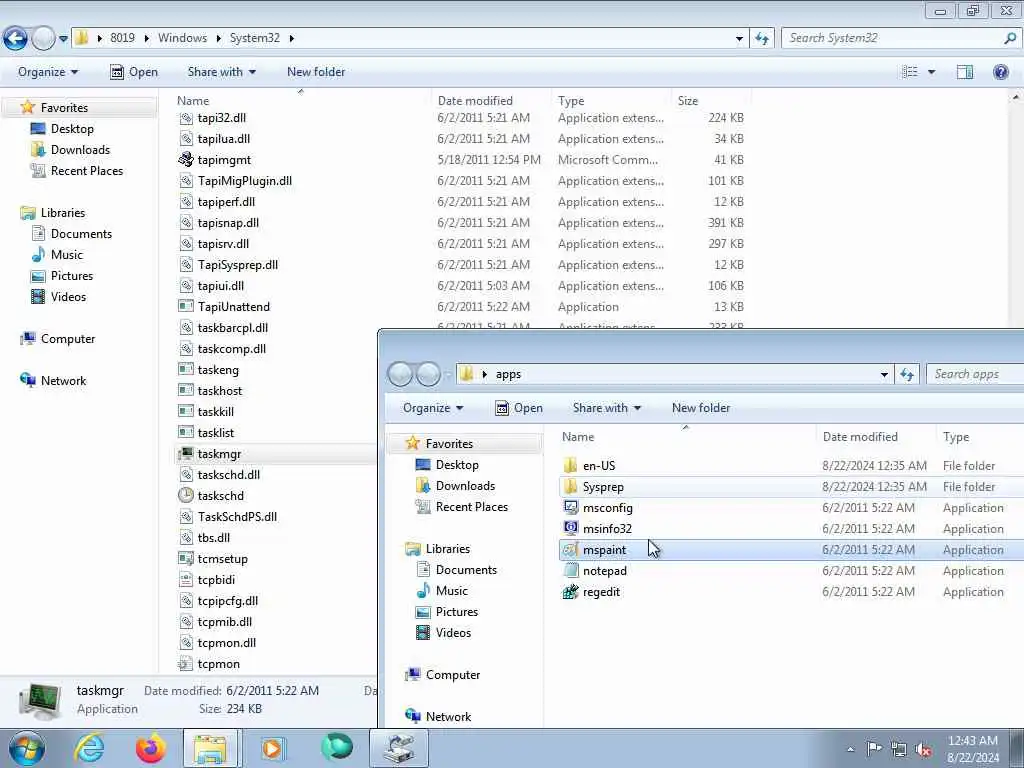Select TapiUnattend in System32 file list

pyautogui.click(x=233, y=306)
